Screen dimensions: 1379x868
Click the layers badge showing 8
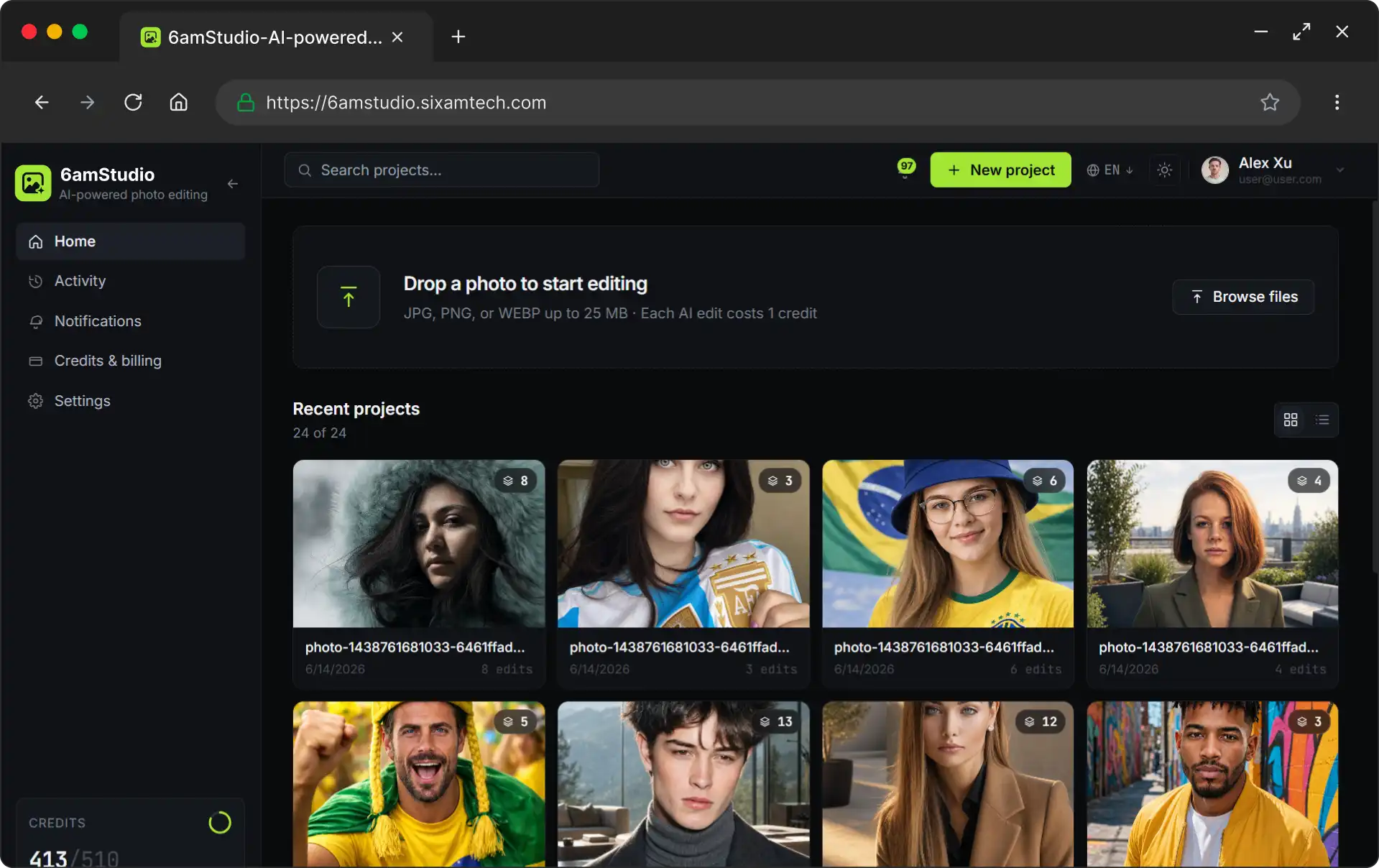[515, 481]
